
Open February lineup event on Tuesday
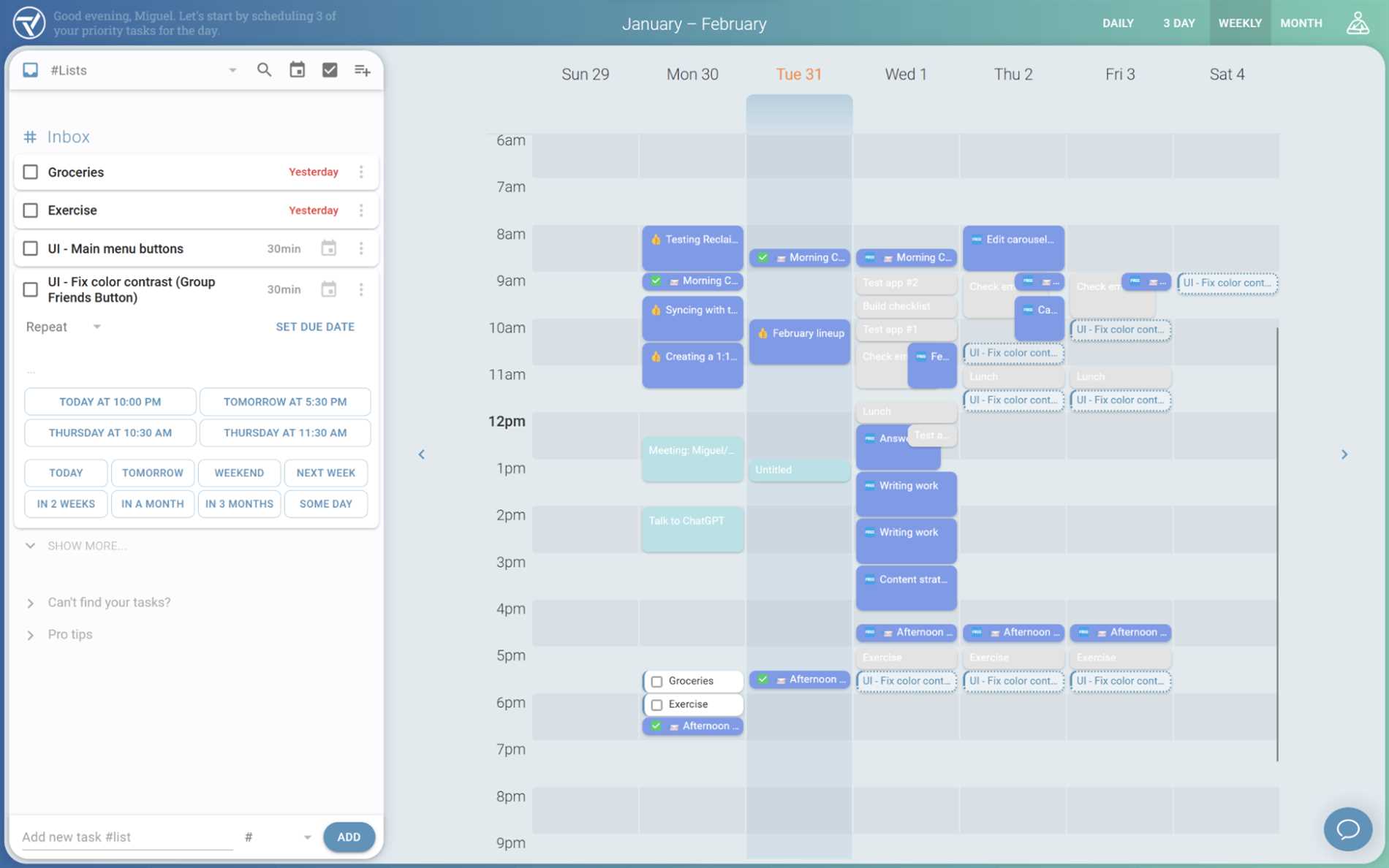[799, 341]
